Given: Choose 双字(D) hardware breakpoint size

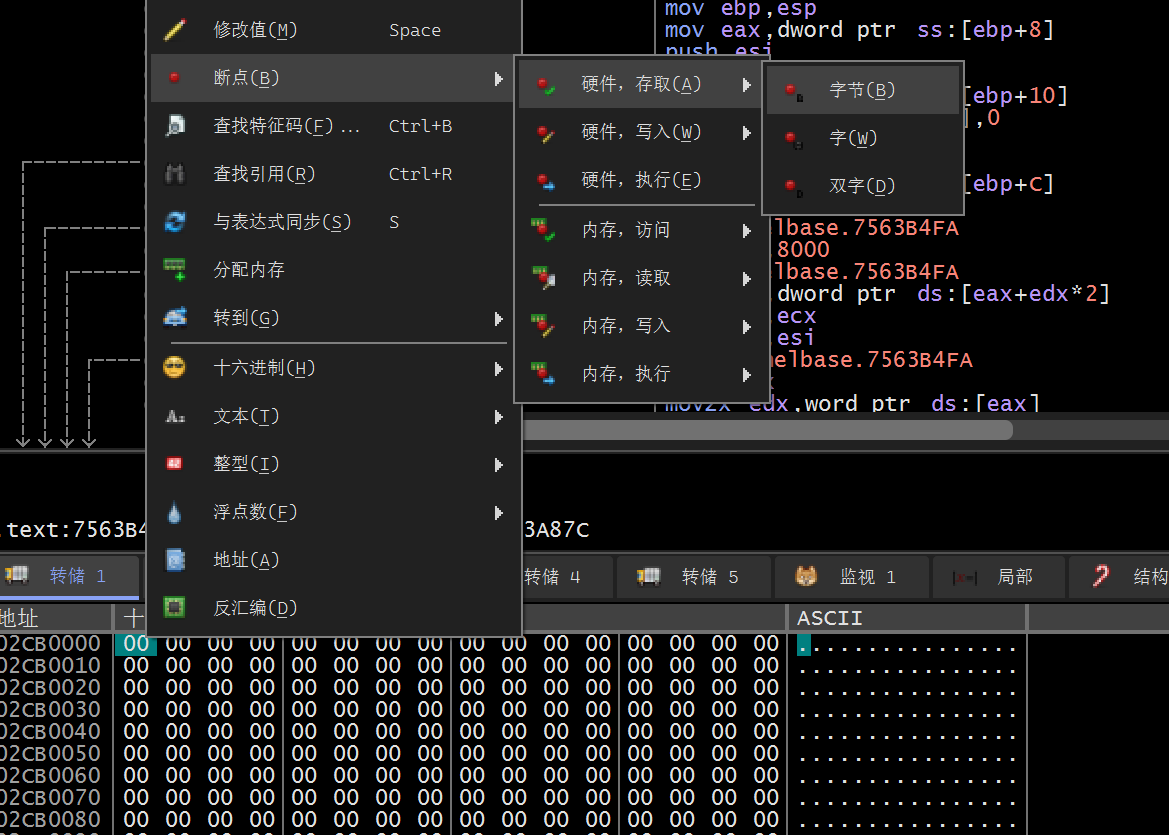Looking at the screenshot, I should pyautogui.click(x=863, y=186).
